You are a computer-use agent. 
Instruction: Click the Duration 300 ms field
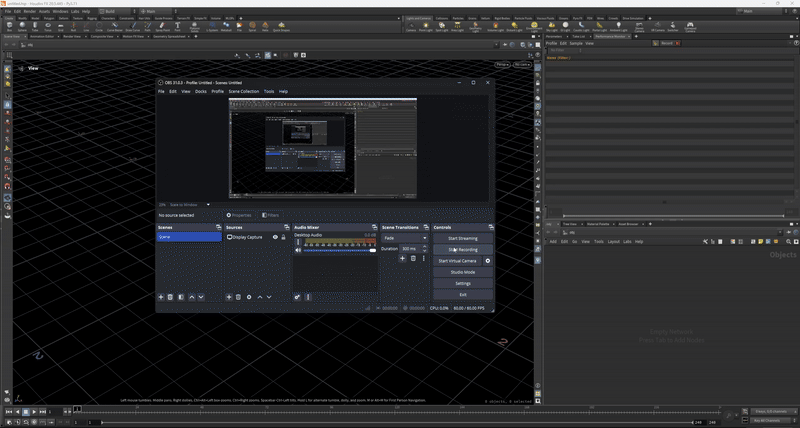coord(411,248)
